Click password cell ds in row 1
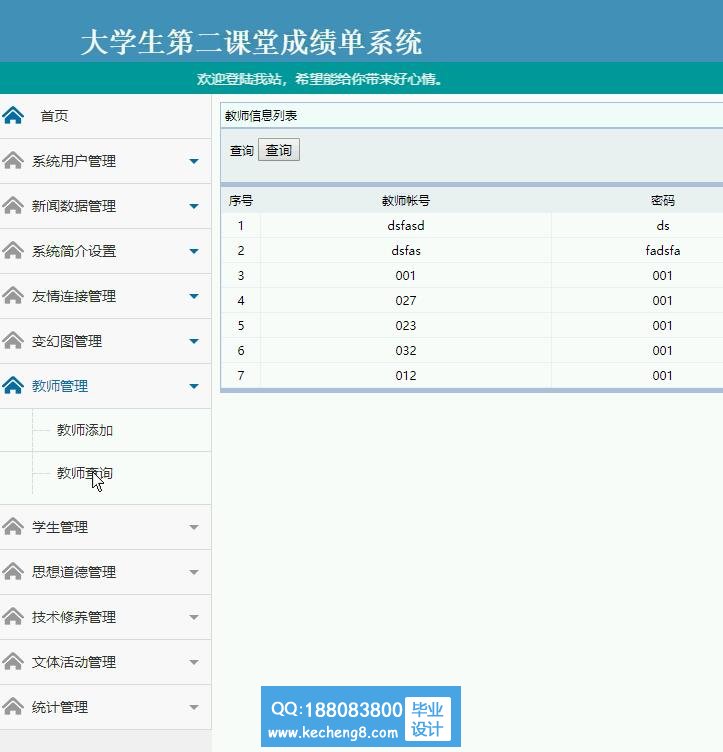Screen dimensions: 723x752 [x=663, y=225]
